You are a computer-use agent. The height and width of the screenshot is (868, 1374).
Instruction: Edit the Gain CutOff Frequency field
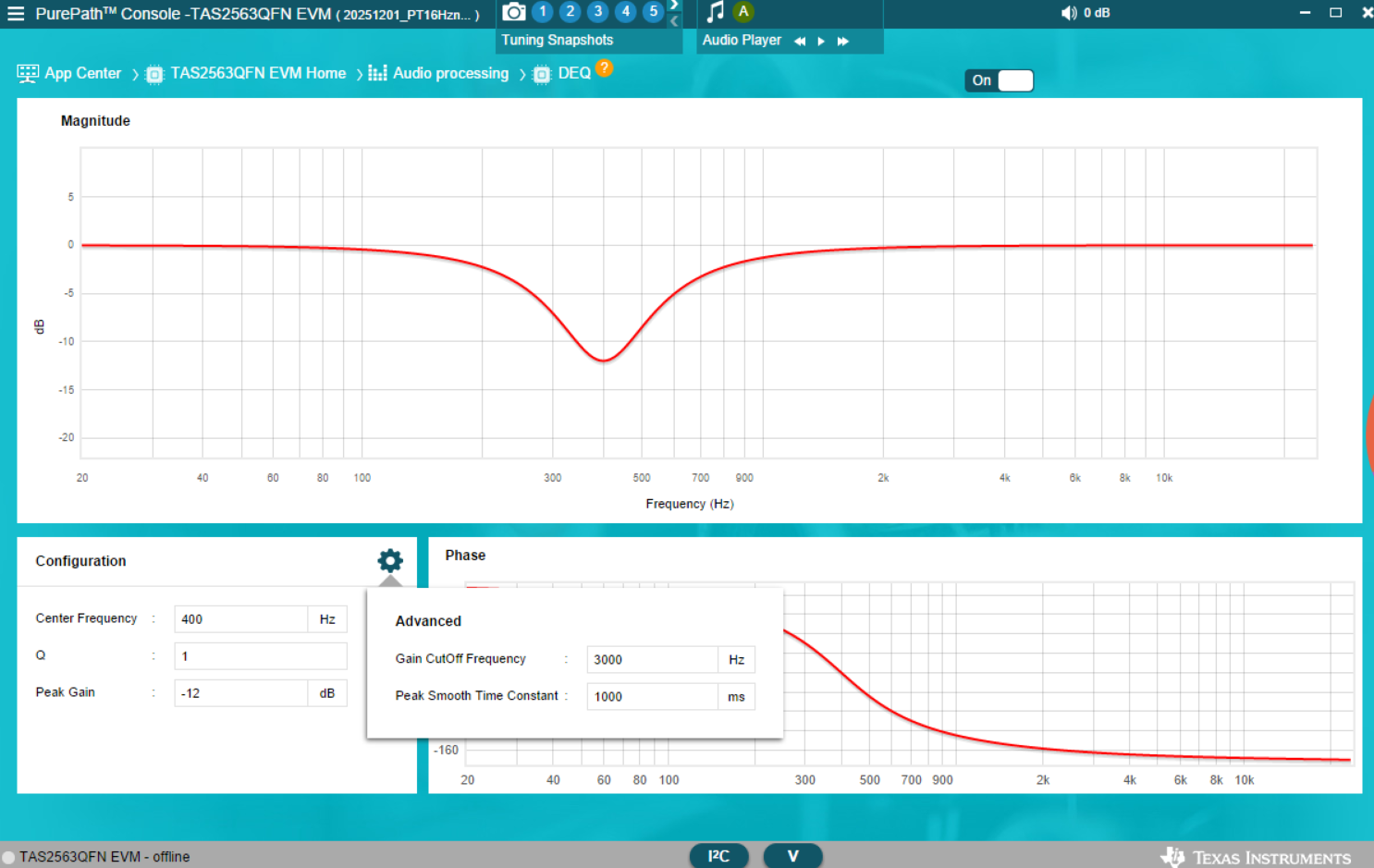pos(652,659)
